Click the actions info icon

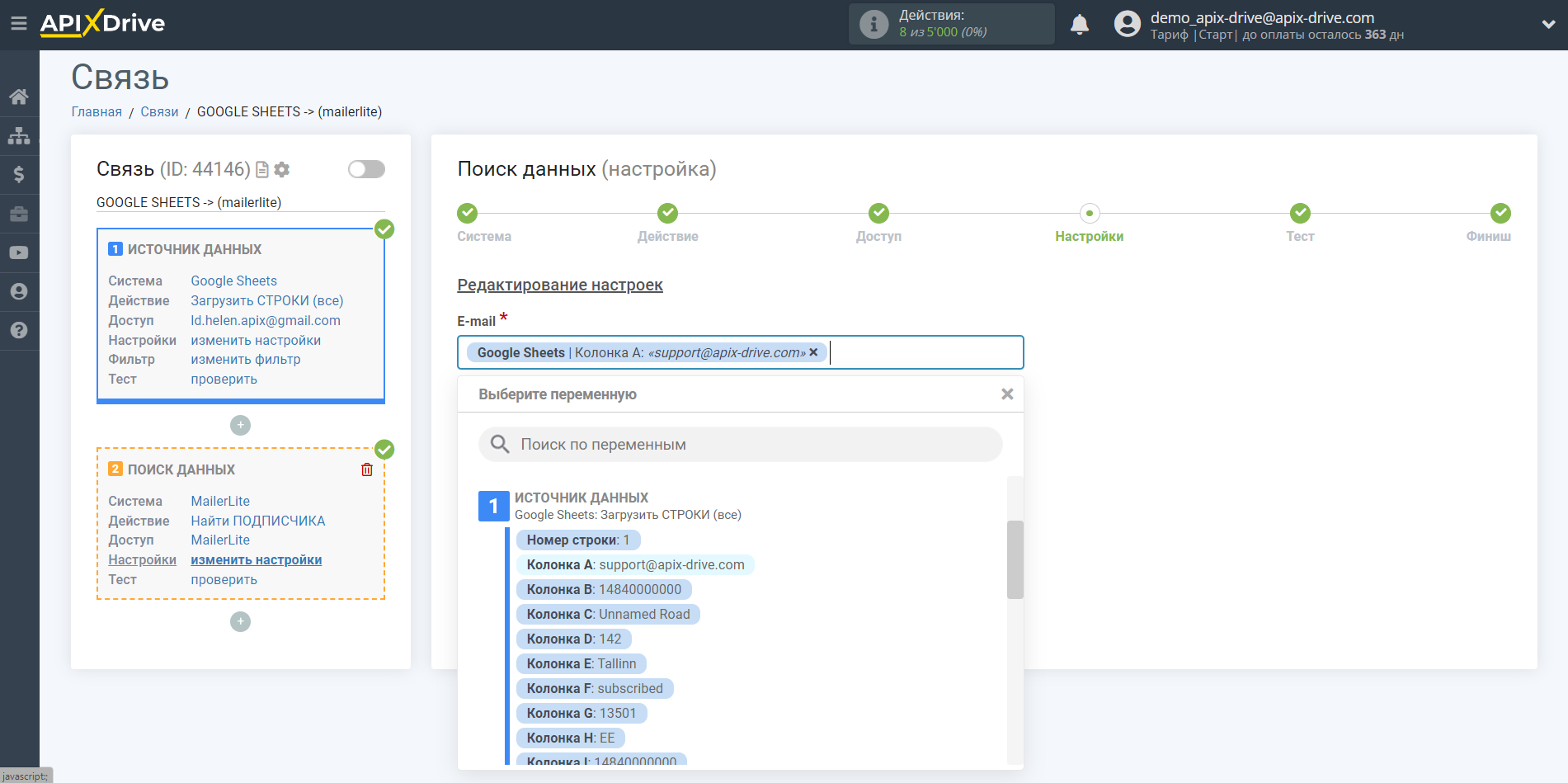tap(873, 24)
